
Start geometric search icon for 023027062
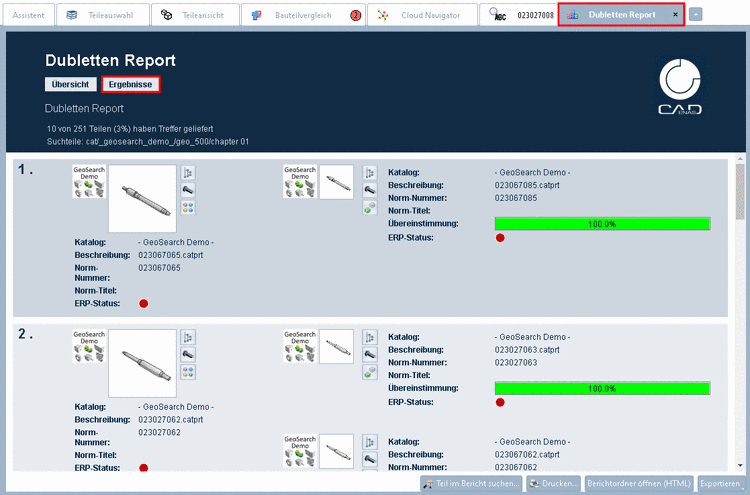click(x=188, y=372)
